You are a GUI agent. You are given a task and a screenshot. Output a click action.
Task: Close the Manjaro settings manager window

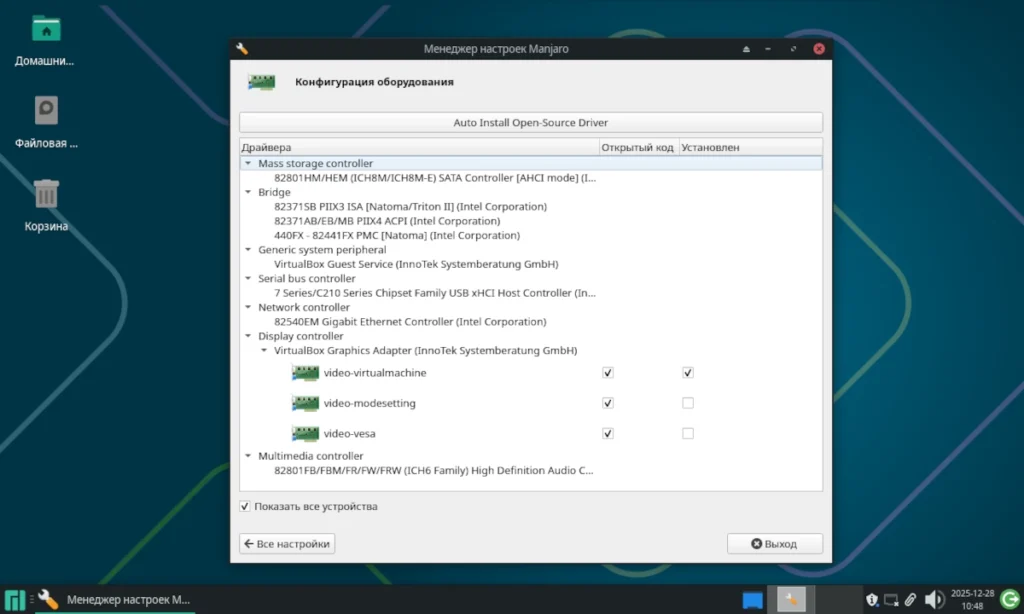click(819, 49)
